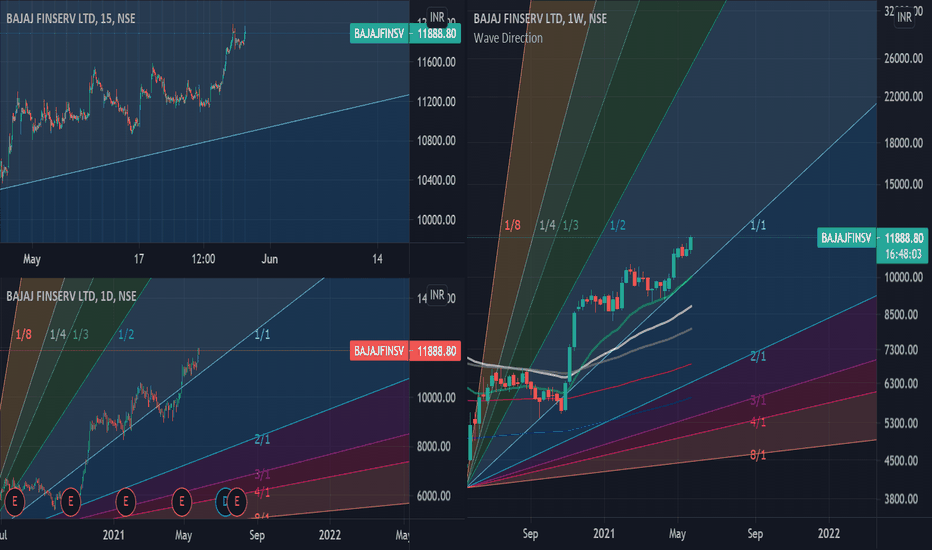Screen dimensions: 932x550
Task: Select the 'BAJAJ FINSERV LTD, 15, NSE' chart title
Action: click(x=71, y=18)
